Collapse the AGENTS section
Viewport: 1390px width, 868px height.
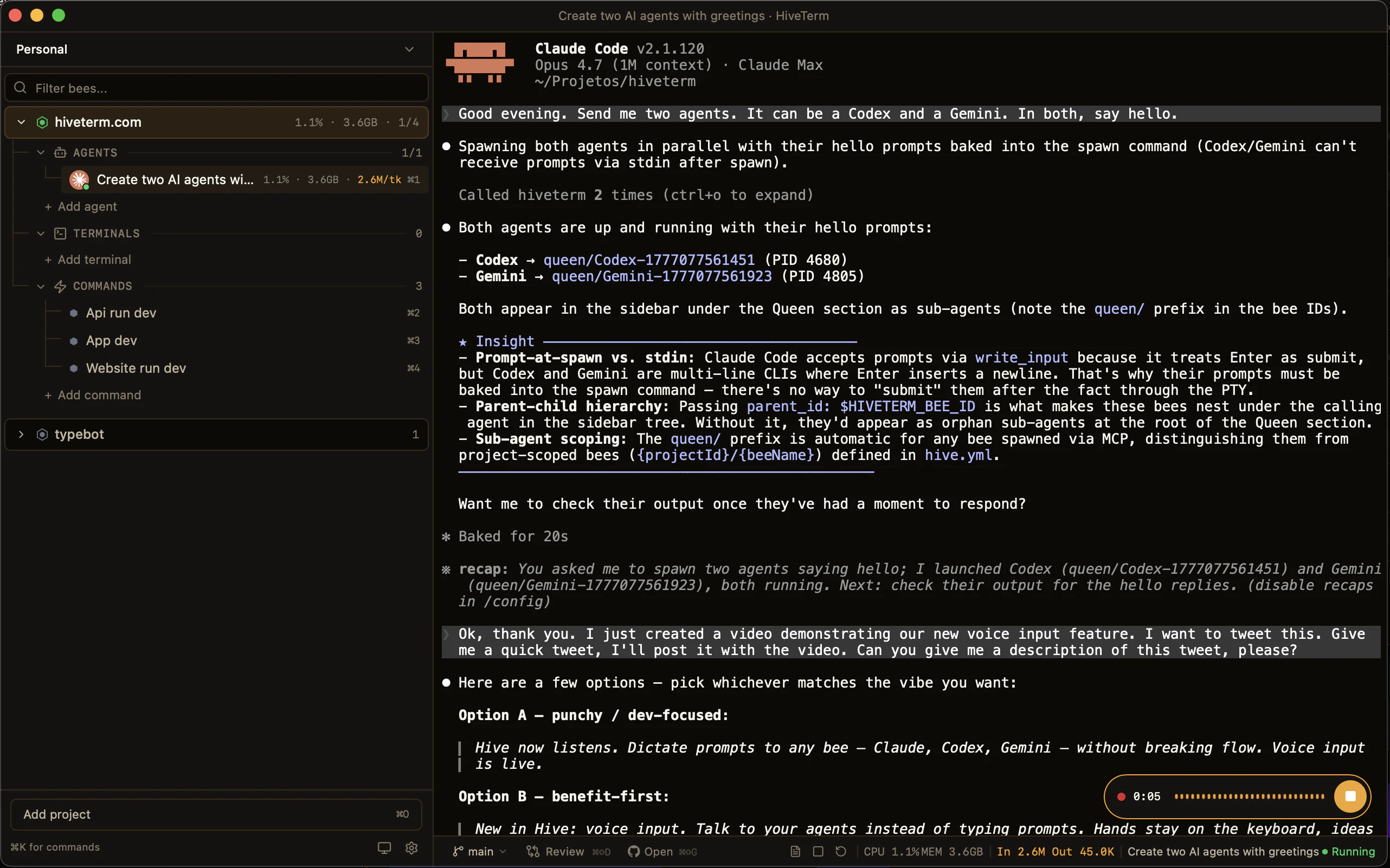(41, 153)
